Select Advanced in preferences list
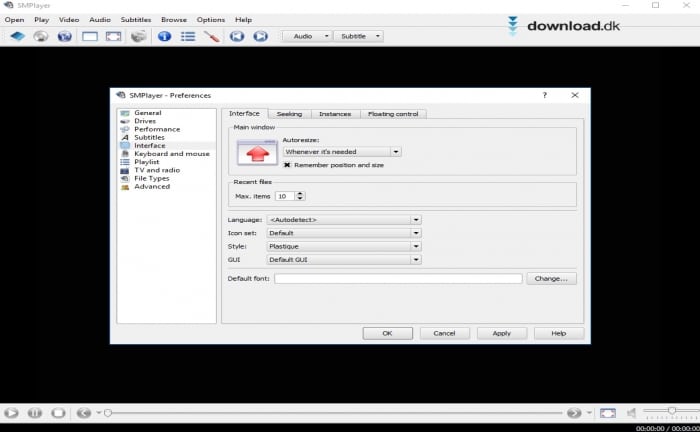 point(152,187)
